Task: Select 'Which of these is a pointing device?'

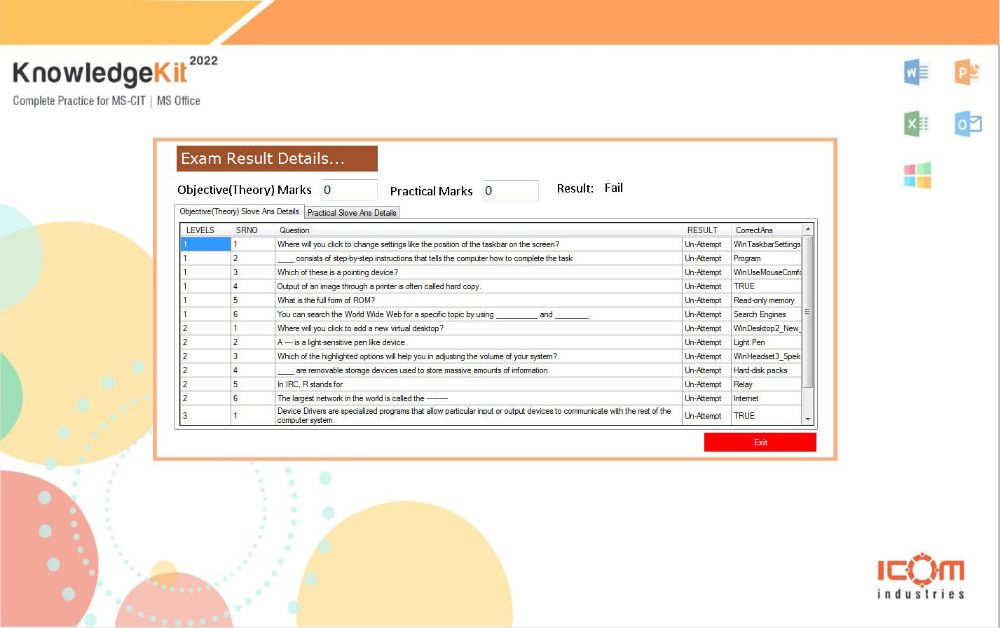Action: [478, 272]
